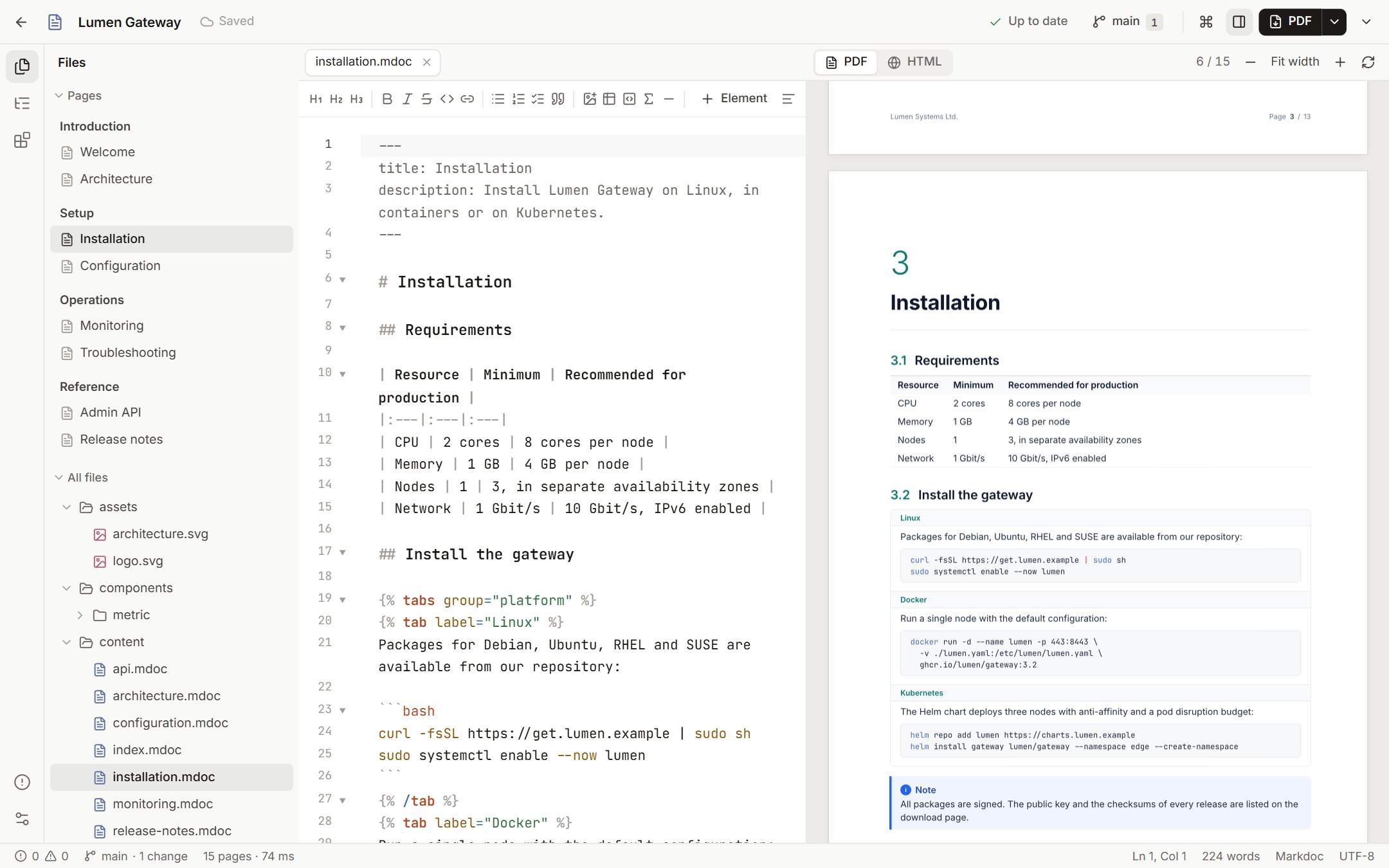Open the settings sliders icon in sidebar
This screenshot has width=1389, height=868.
point(22,818)
